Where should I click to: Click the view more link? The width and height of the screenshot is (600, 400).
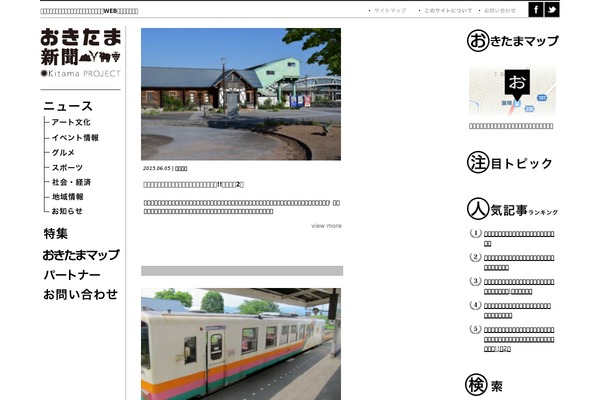(x=326, y=226)
